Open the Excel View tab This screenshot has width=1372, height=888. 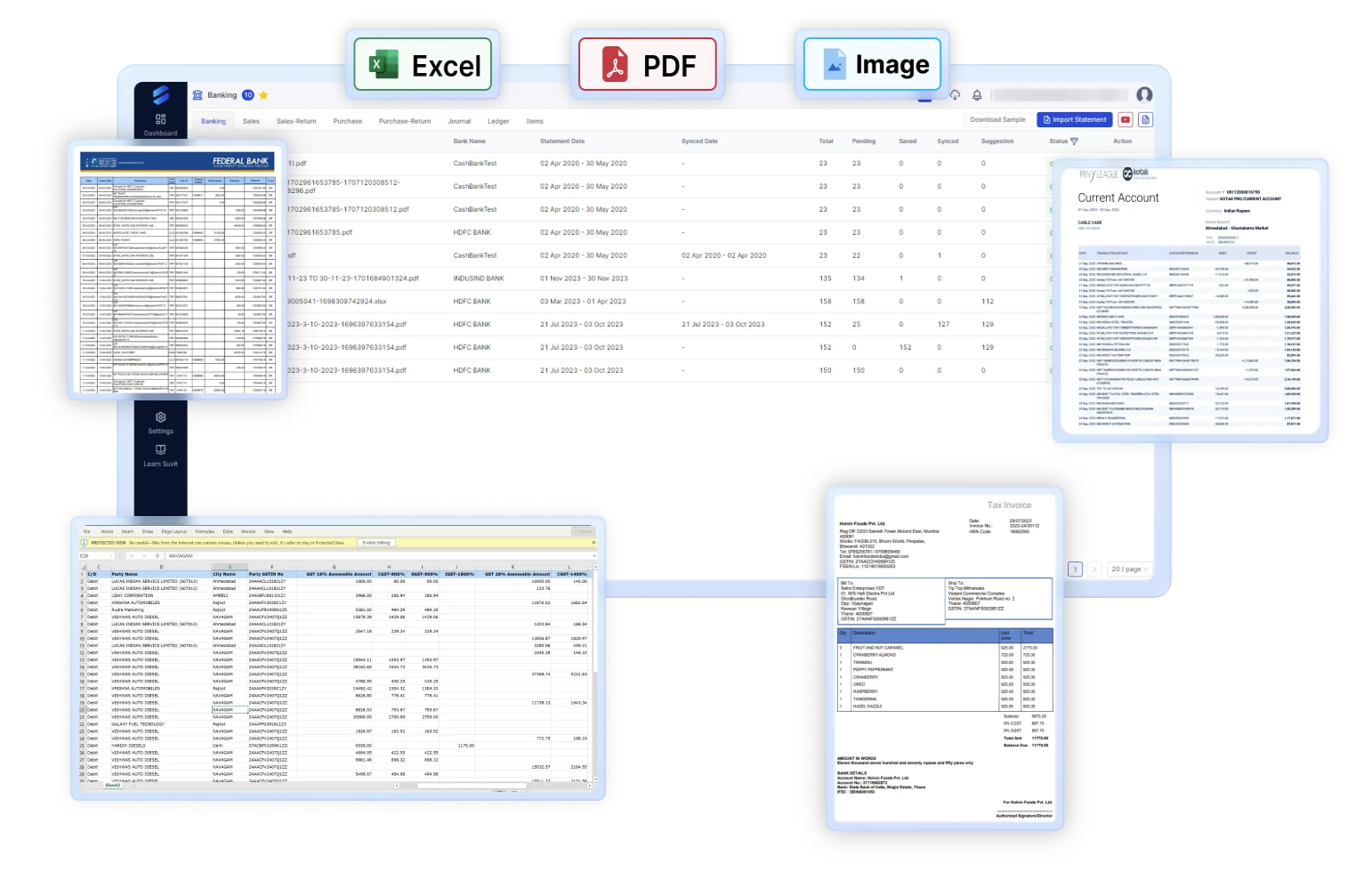pyautogui.click(x=269, y=531)
